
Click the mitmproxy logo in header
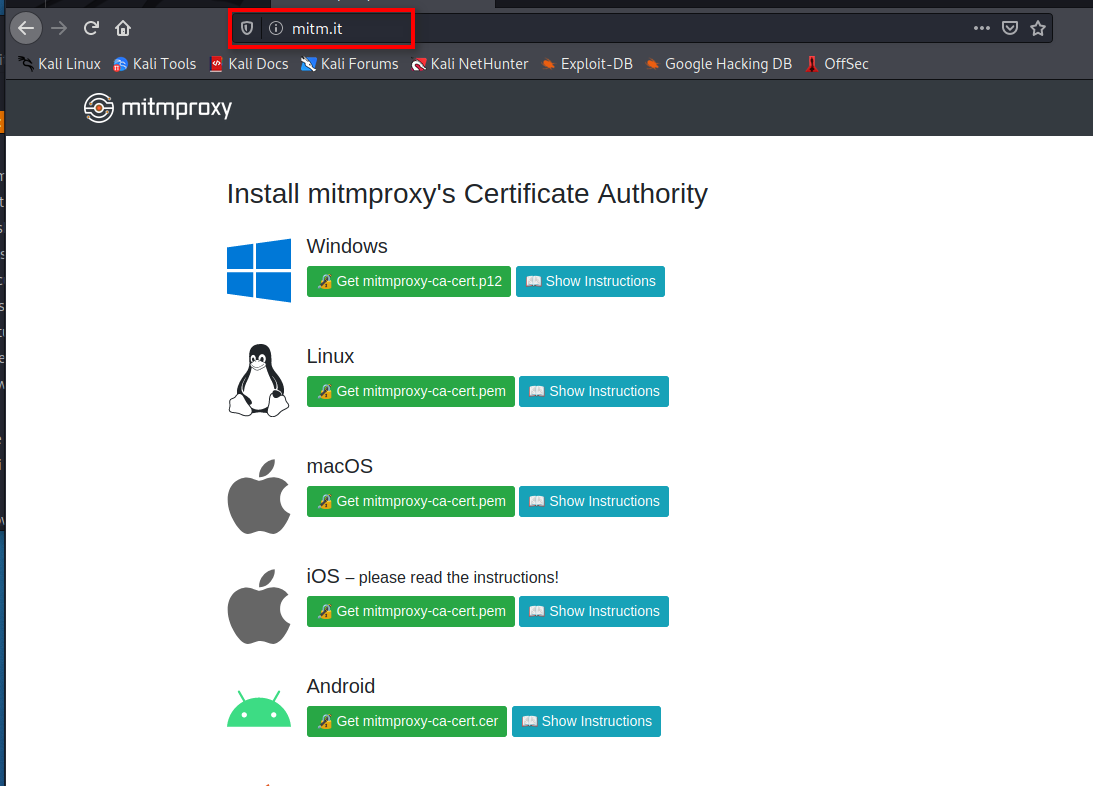[158, 107]
